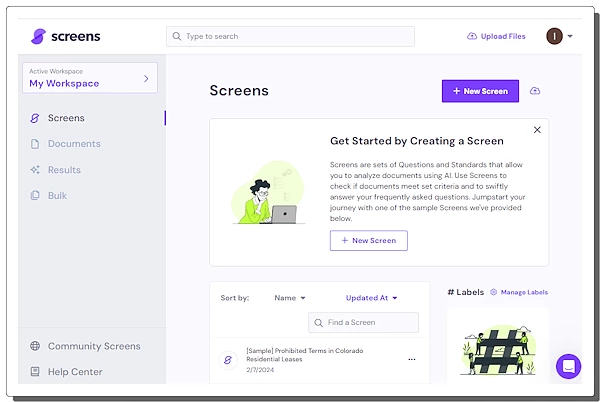Screen dimensions: 600x402
Task: Select Bulk in the sidebar
Action: (57, 195)
